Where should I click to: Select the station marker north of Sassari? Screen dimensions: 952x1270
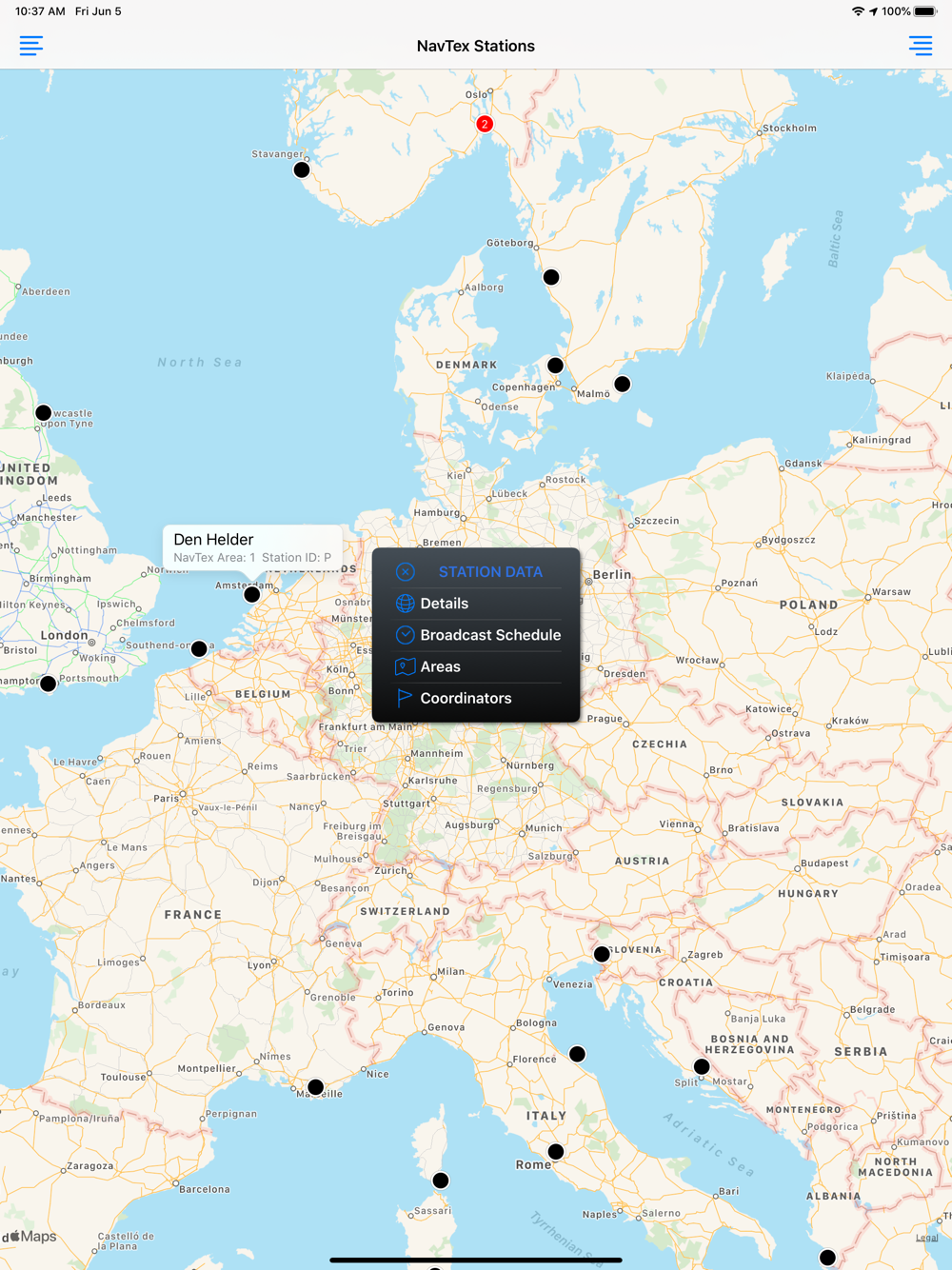(441, 1181)
